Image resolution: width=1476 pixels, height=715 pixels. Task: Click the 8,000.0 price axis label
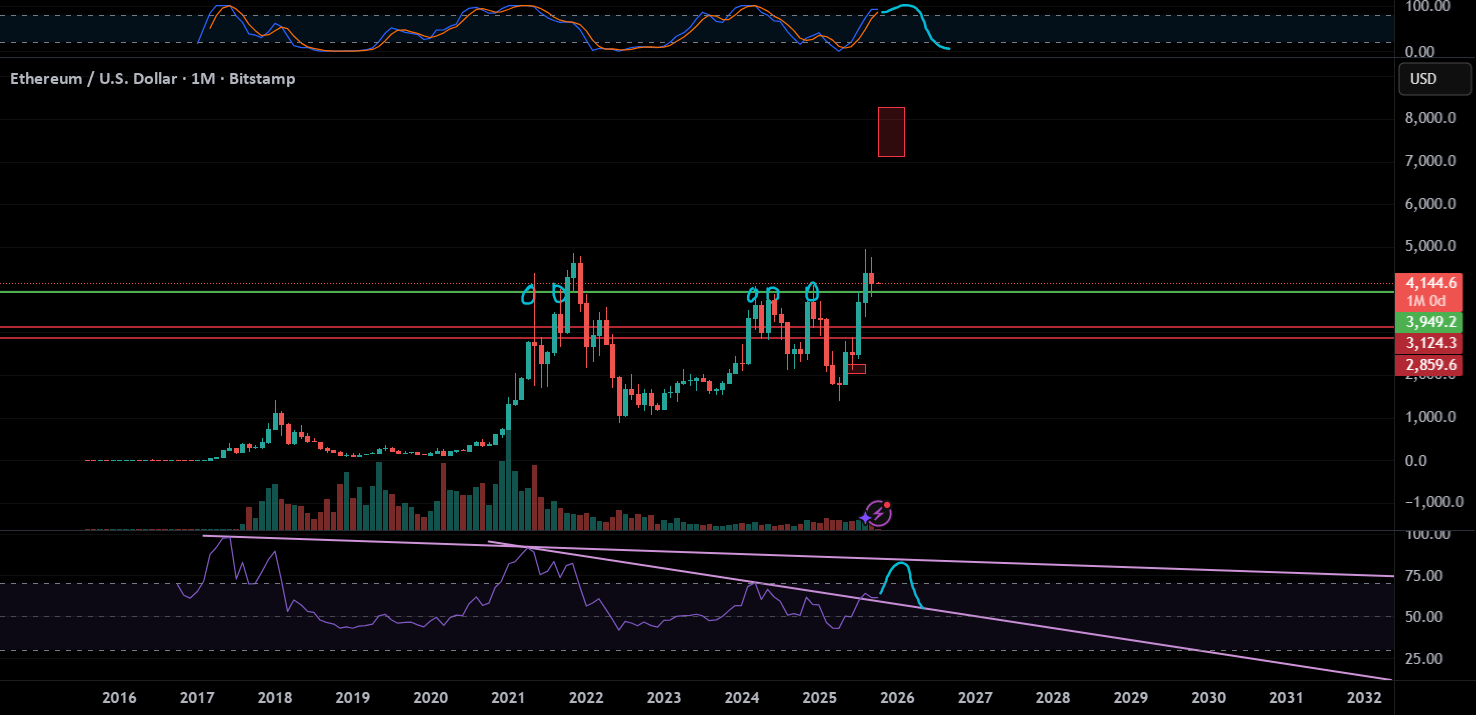[x=1429, y=118]
